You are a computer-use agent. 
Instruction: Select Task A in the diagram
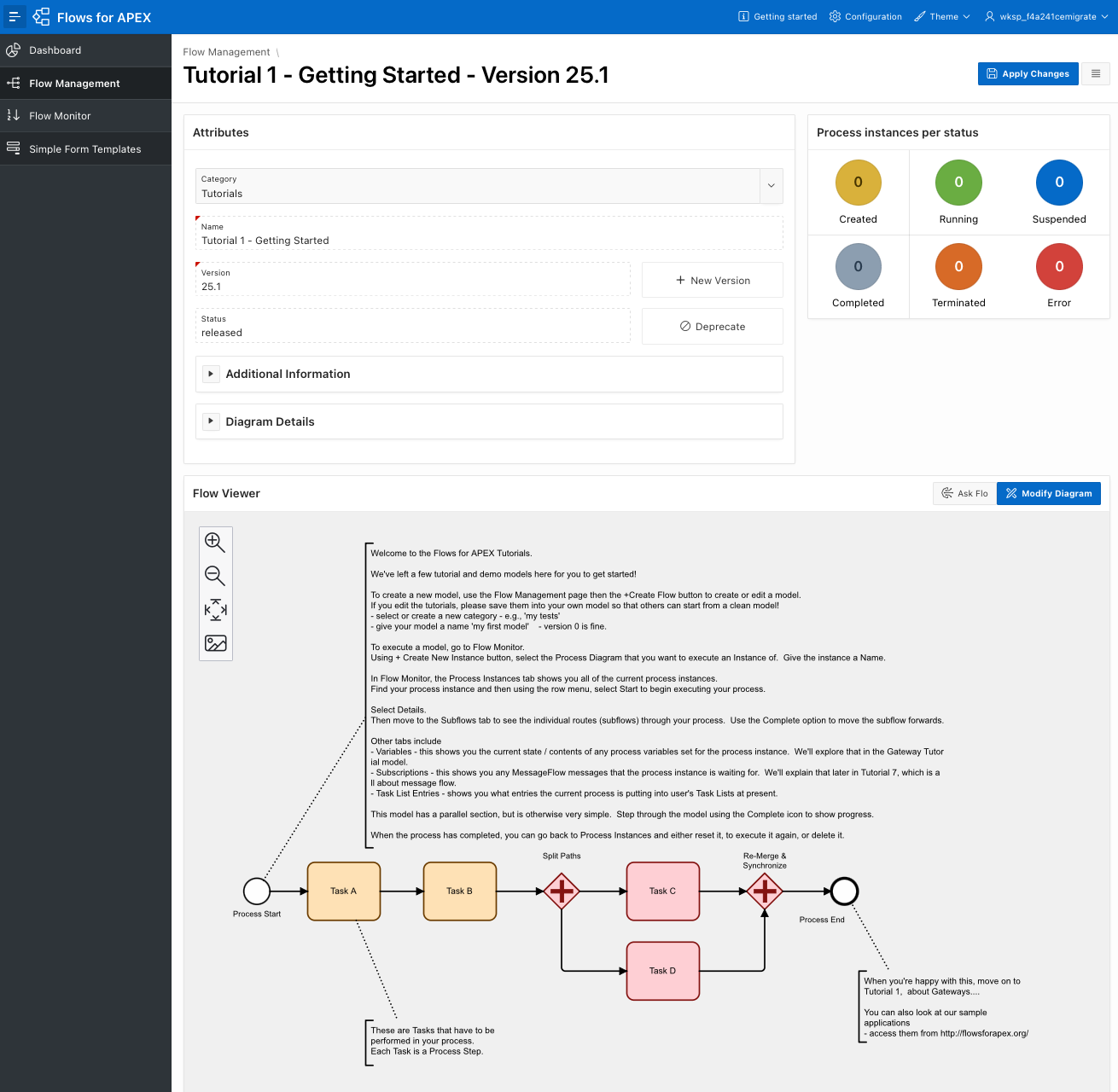click(x=344, y=892)
